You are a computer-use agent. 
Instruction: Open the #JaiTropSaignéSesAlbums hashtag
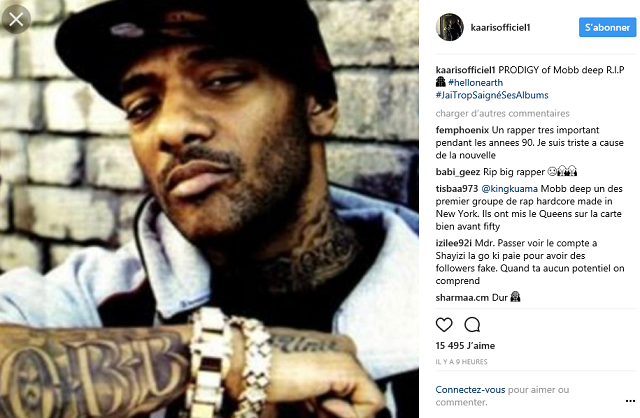point(492,95)
